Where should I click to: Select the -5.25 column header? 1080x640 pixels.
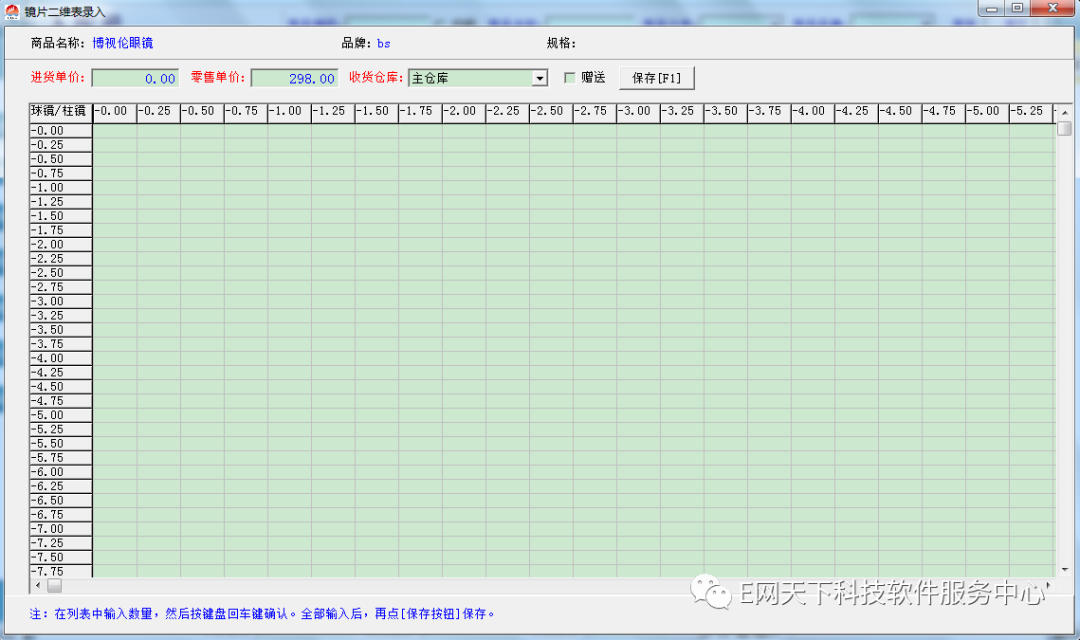pos(1030,111)
